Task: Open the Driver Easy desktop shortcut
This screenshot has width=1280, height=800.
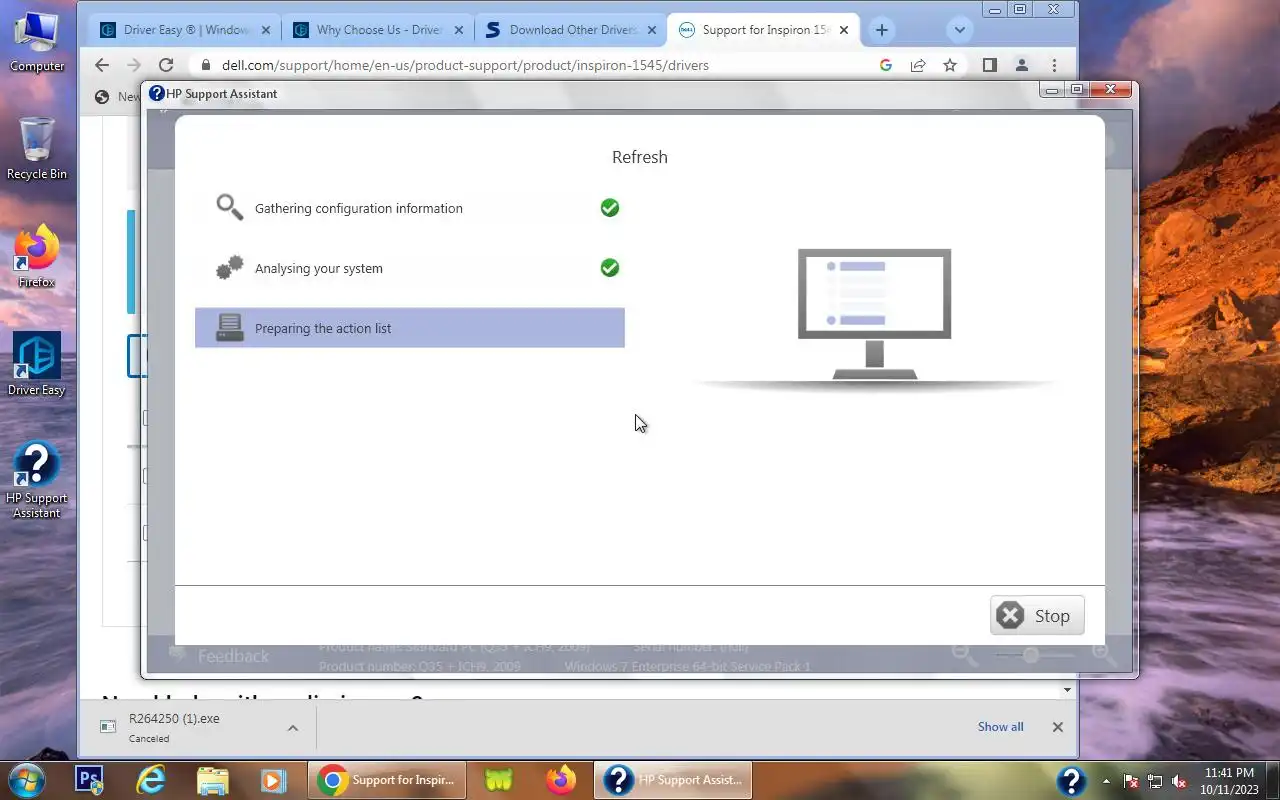Action: coord(37,364)
